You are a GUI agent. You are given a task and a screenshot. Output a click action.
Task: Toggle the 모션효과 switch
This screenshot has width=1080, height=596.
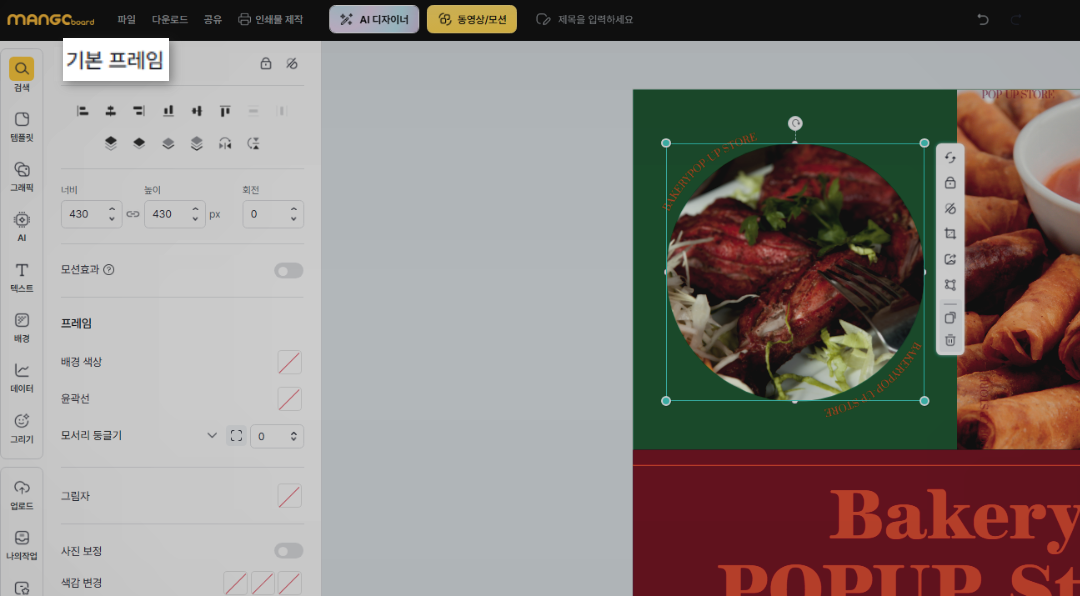point(288,270)
